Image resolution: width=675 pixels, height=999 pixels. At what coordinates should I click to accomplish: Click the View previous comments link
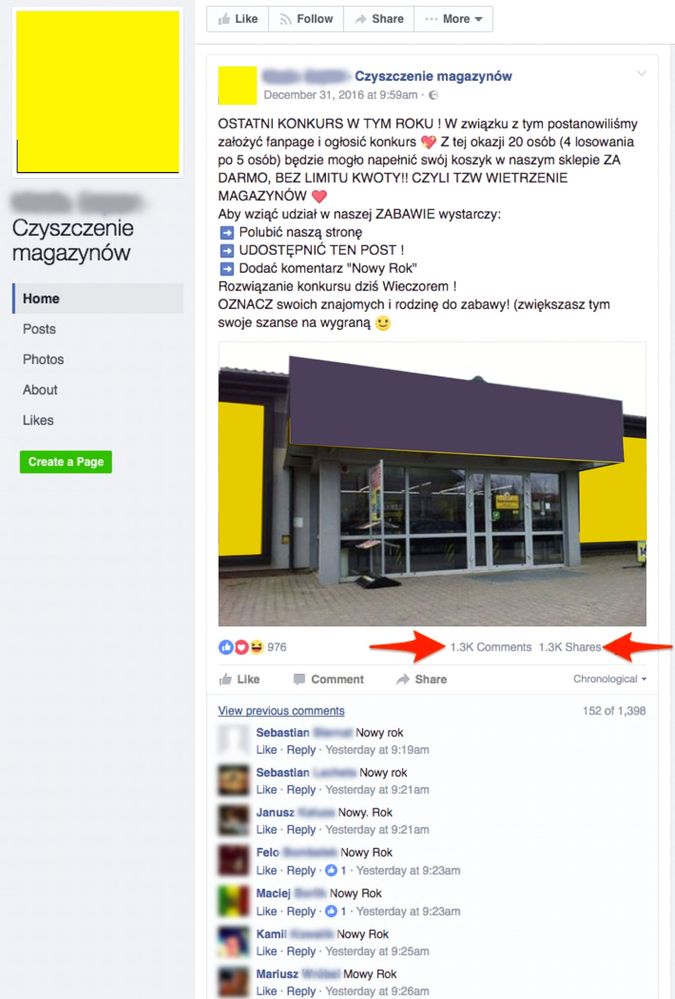click(x=281, y=711)
